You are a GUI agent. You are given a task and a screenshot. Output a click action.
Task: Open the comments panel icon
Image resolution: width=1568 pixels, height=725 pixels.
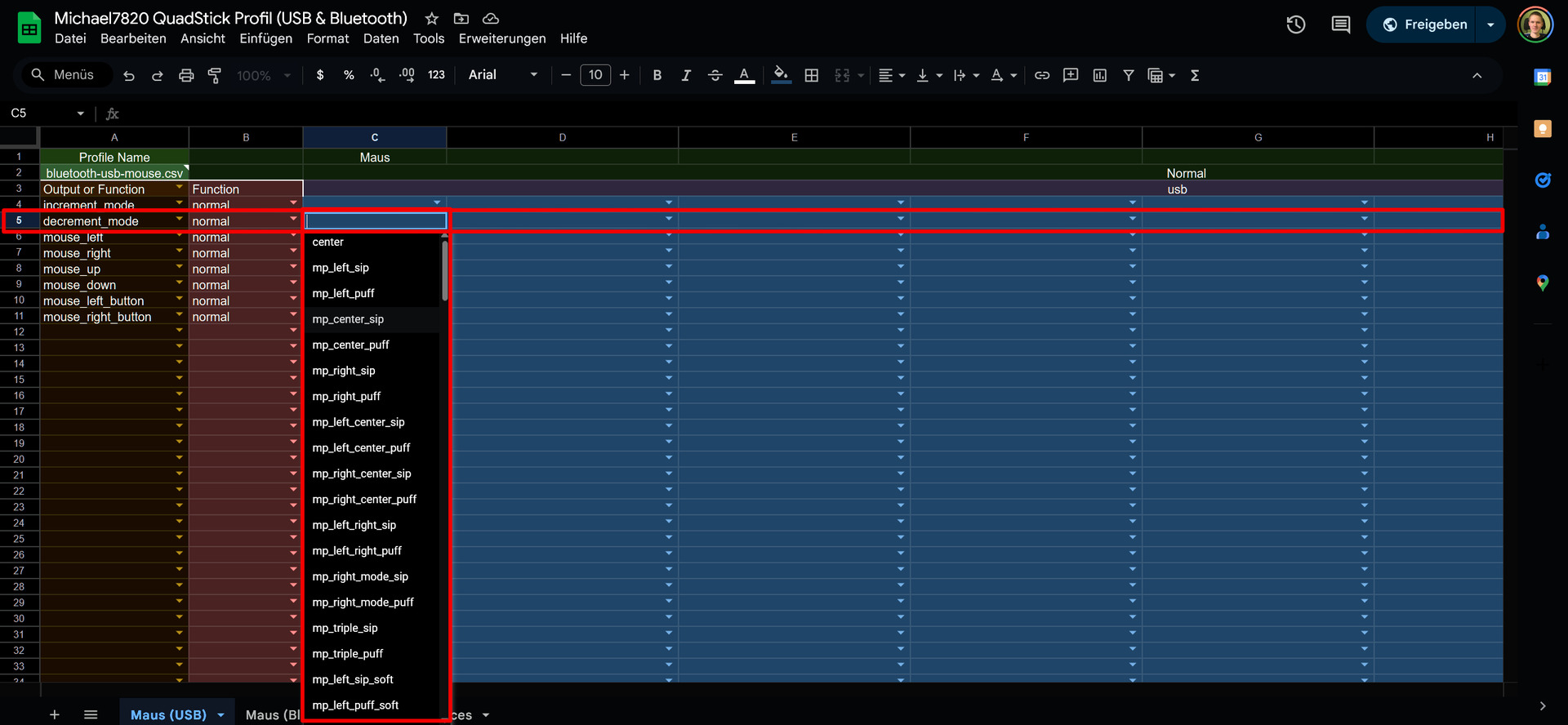pyautogui.click(x=1340, y=24)
